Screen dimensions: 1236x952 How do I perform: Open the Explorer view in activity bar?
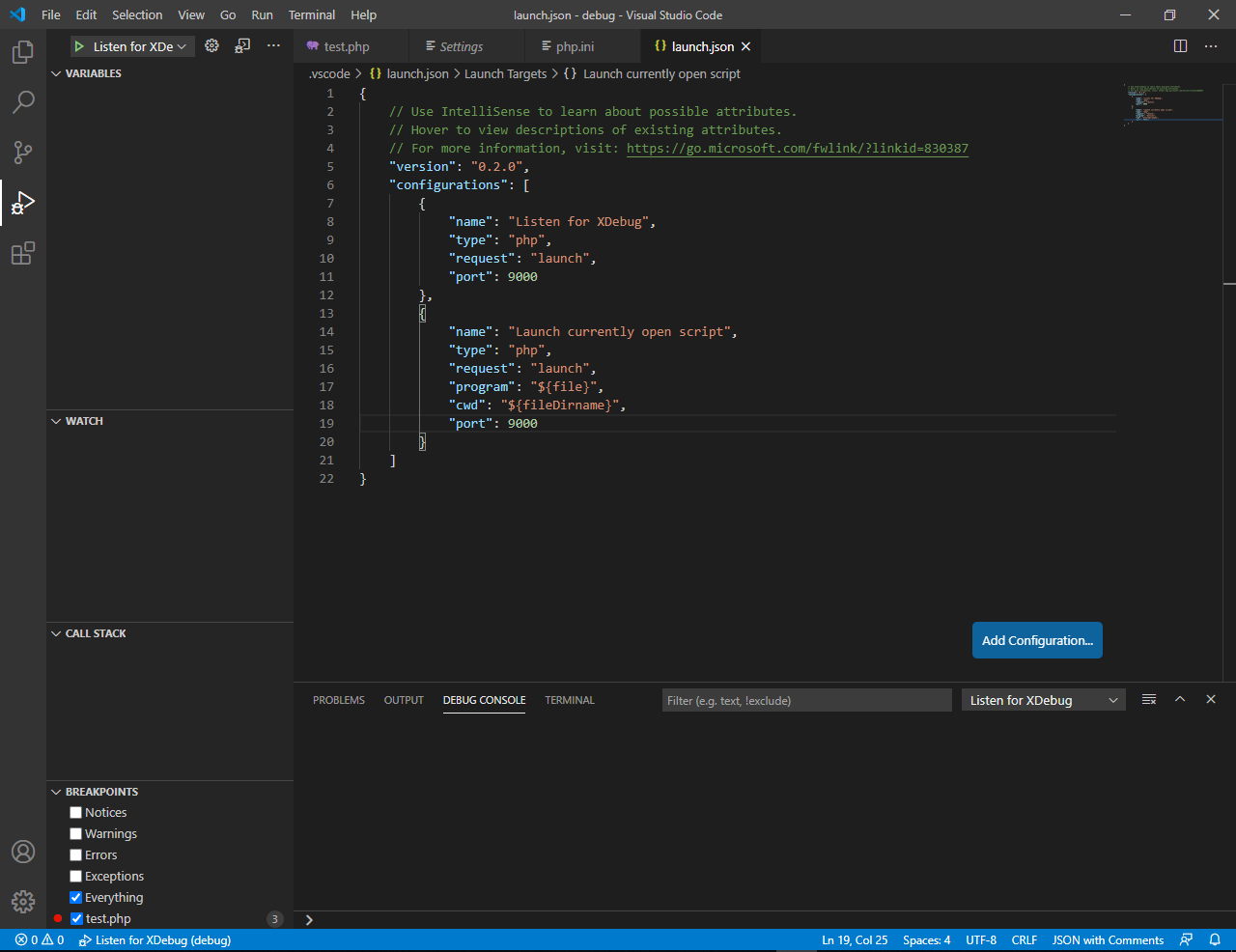23,52
